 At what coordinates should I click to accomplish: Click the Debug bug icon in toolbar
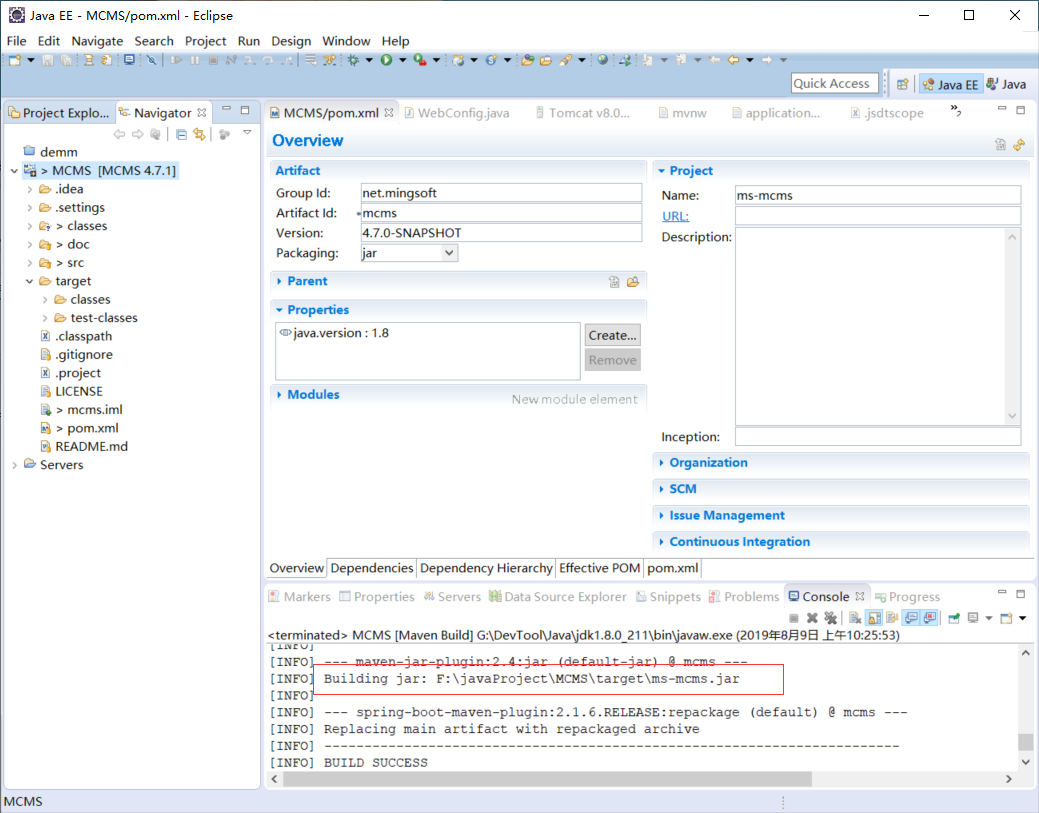(x=353, y=60)
